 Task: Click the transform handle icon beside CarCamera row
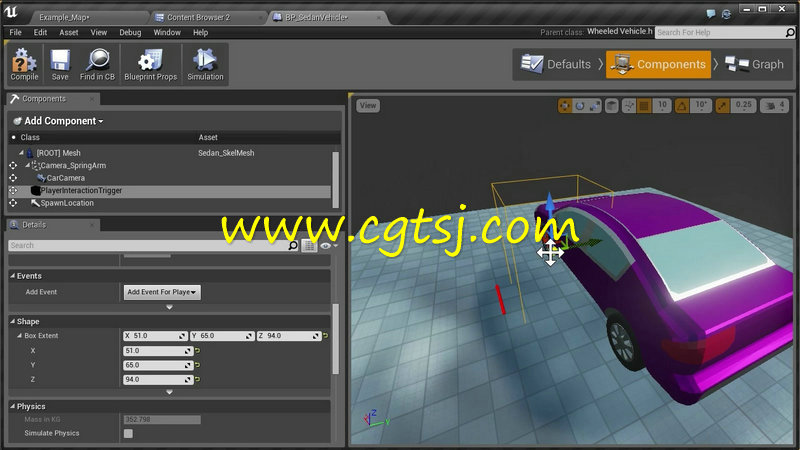tap(13, 178)
